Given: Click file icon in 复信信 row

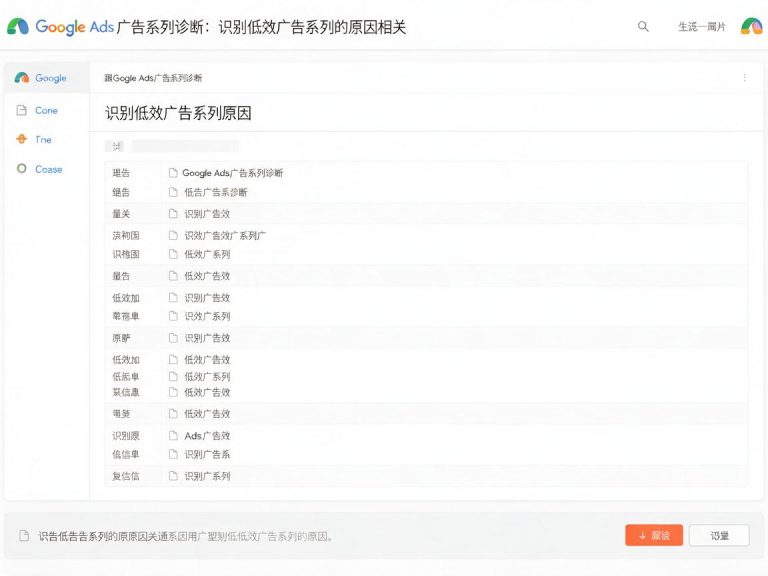Looking at the screenshot, I should (173, 476).
